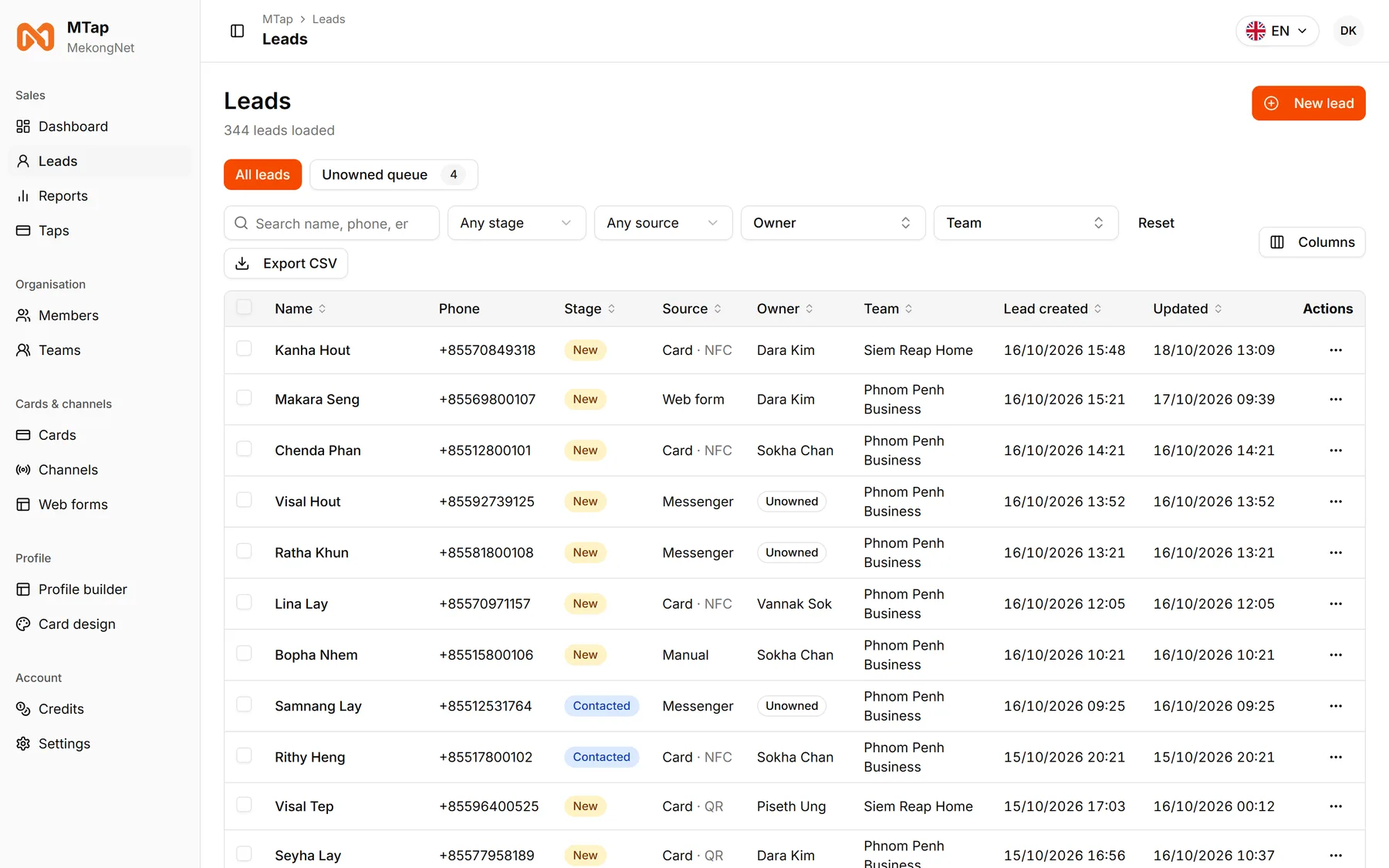Open actions menu for Visal Tep

pyautogui.click(x=1336, y=806)
